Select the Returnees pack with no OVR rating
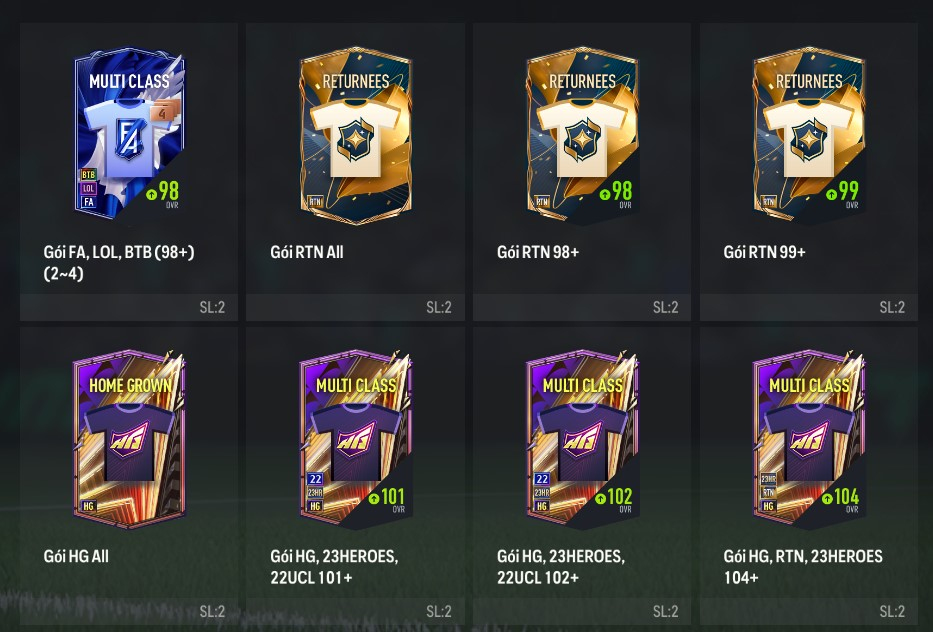 point(356,136)
